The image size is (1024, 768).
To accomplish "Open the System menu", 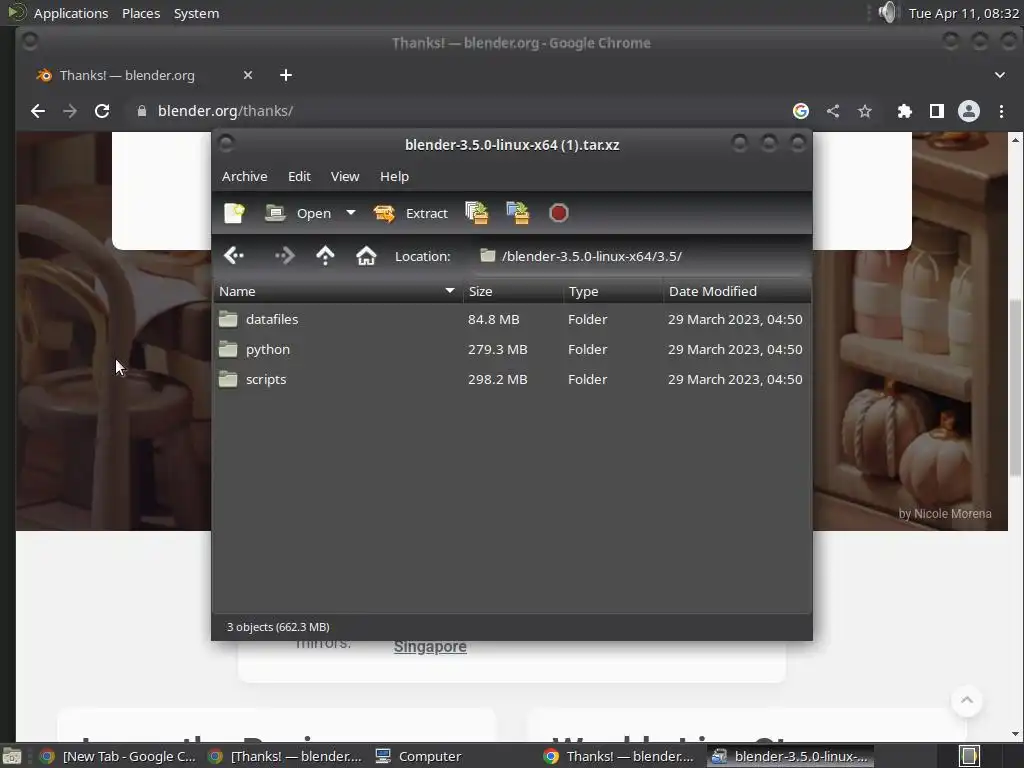I will pyautogui.click(x=196, y=13).
